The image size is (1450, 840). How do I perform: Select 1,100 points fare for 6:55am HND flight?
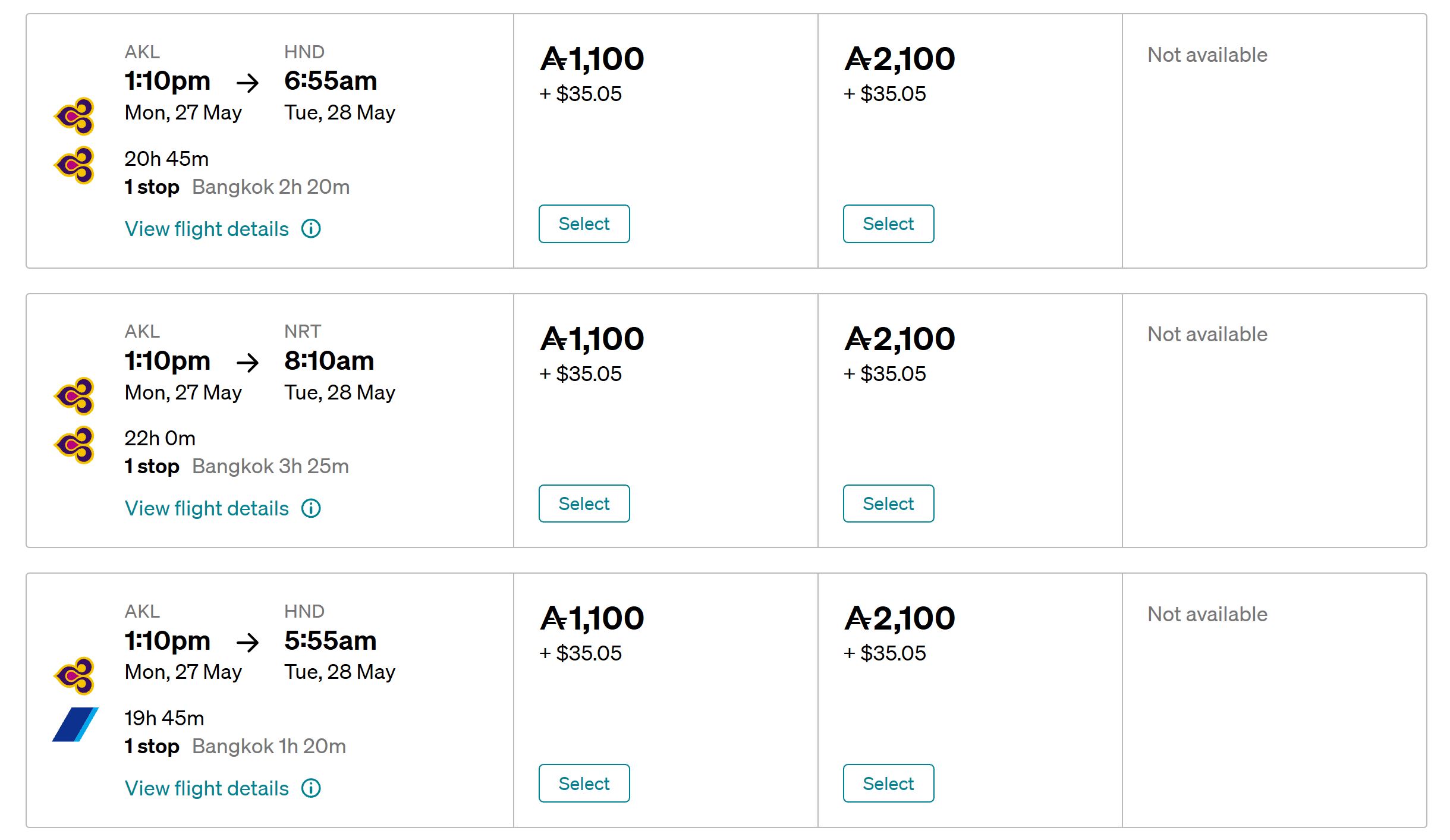pyautogui.click(x=584, y=224)
